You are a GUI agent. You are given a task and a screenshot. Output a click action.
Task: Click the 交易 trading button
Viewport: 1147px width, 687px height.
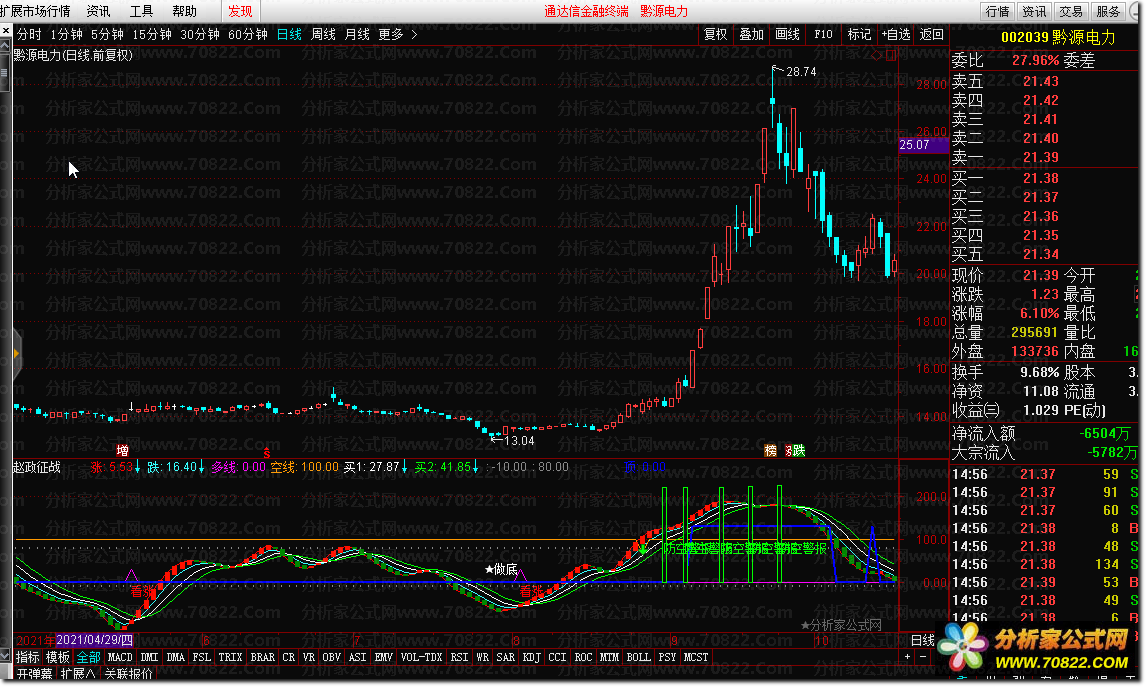tap(1071, 11)
